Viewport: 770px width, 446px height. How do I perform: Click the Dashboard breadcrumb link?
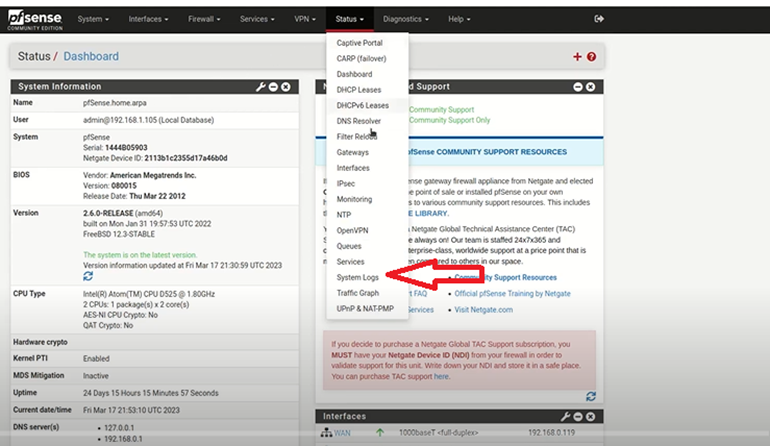click(91, 56)
